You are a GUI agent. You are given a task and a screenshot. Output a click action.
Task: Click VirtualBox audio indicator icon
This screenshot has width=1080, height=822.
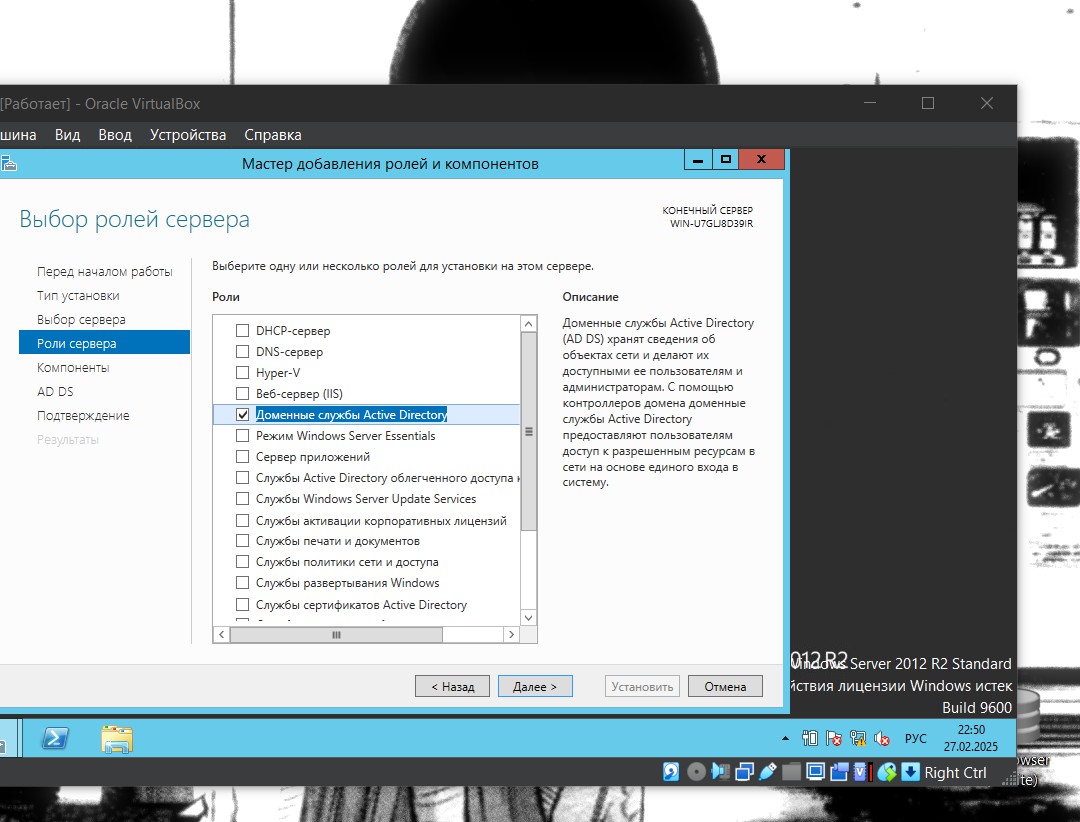720,772
